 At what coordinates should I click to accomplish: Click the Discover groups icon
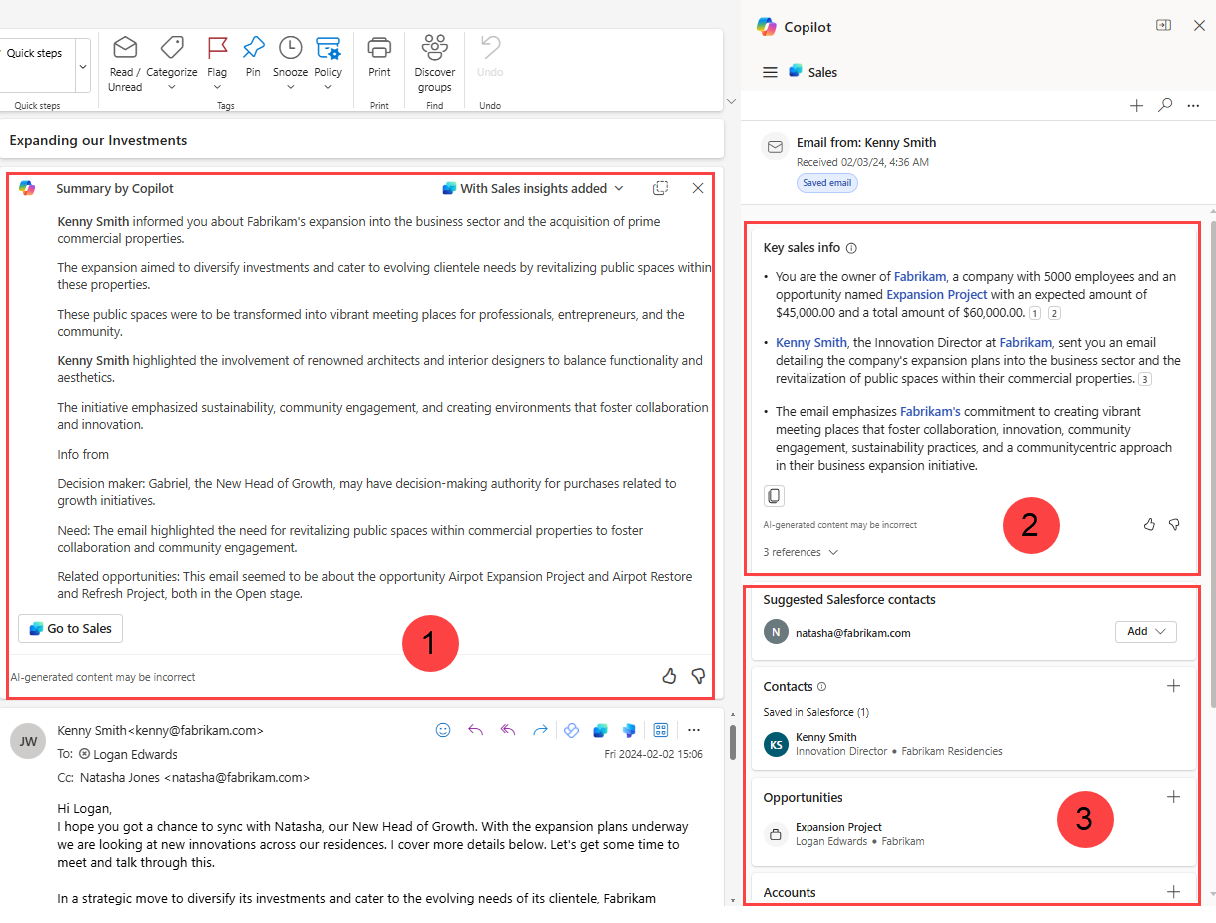pos(434,47)
